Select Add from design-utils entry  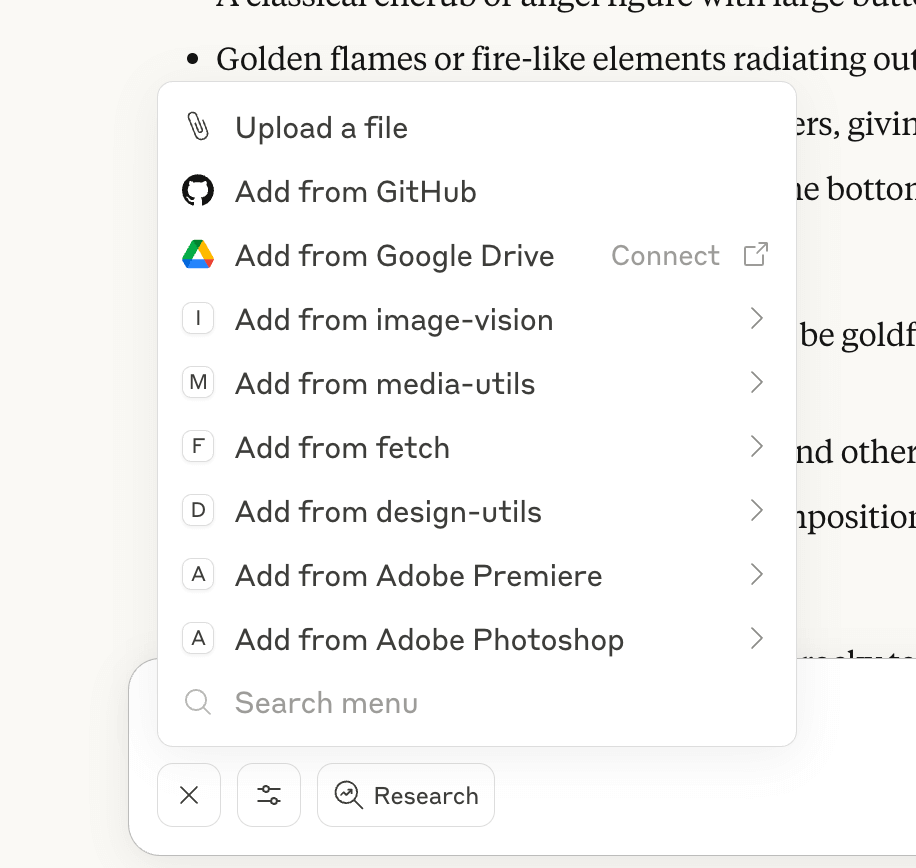pos(388,512)
